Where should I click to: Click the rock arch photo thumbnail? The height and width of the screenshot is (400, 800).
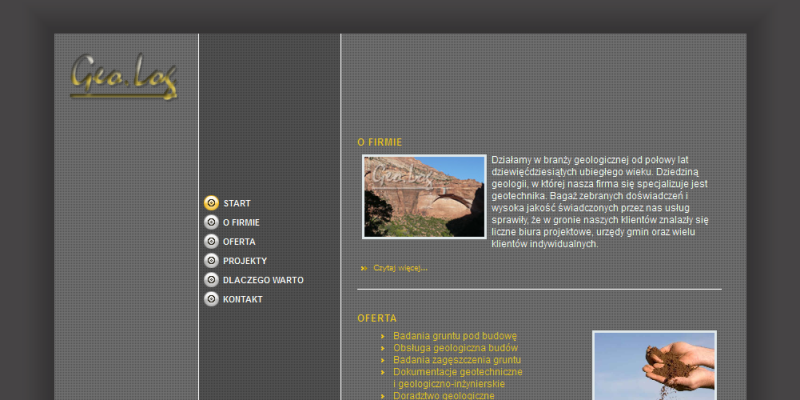(424, 197)
